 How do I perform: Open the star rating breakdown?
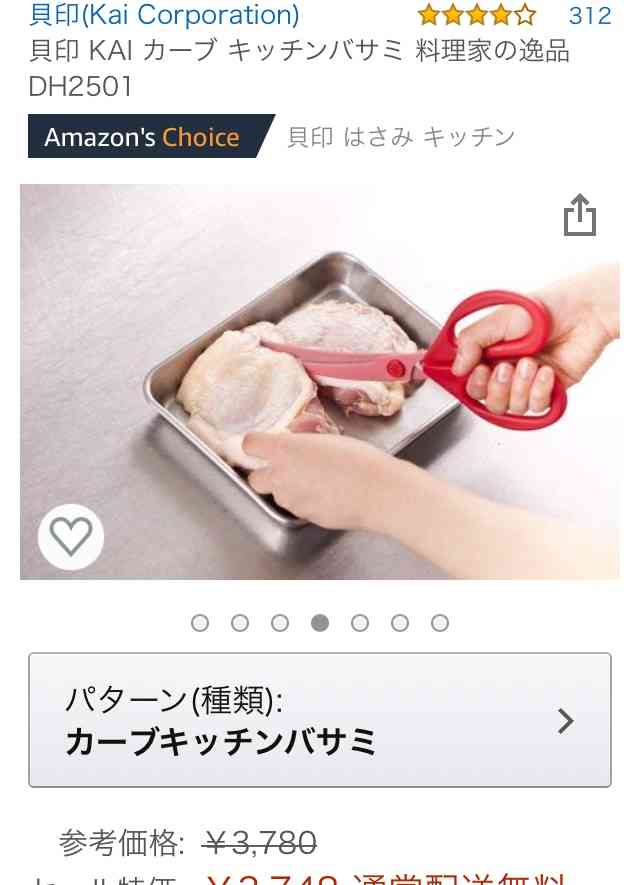tap(477, 15)
